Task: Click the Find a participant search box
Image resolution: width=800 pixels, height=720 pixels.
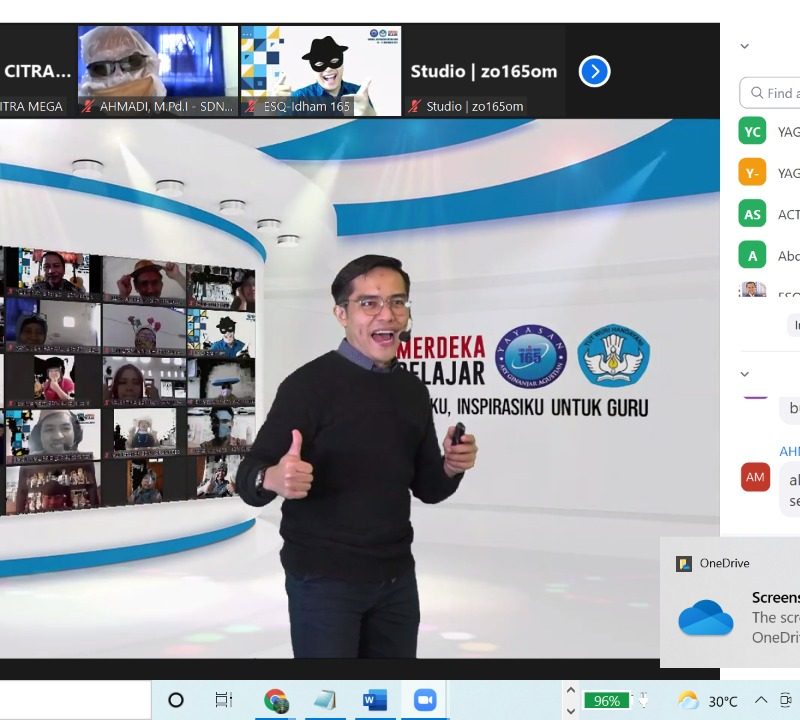Action: tap(770, 93)
